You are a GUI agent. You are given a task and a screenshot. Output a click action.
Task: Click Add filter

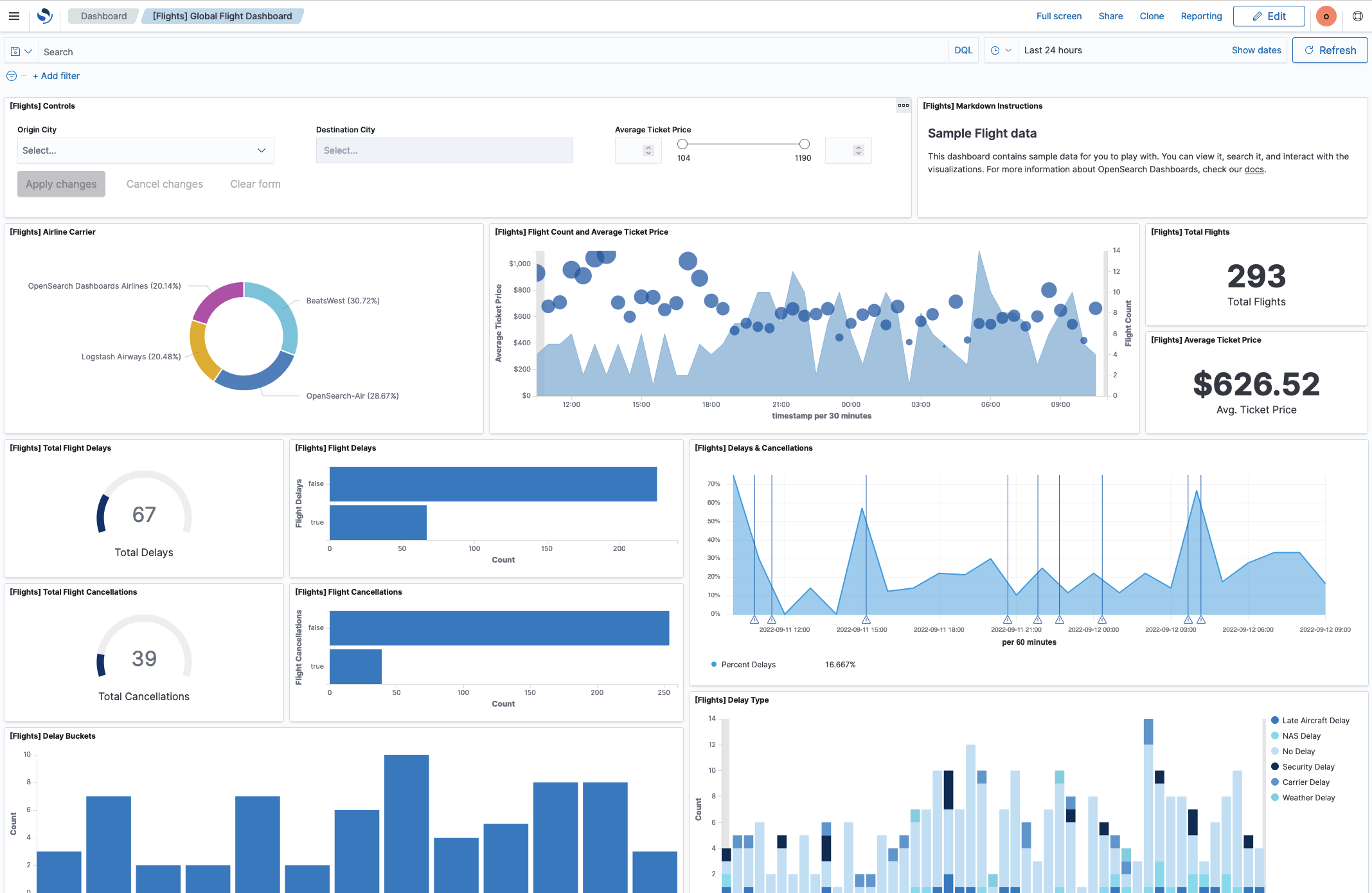pyautogui.click(x=57, y=76)
